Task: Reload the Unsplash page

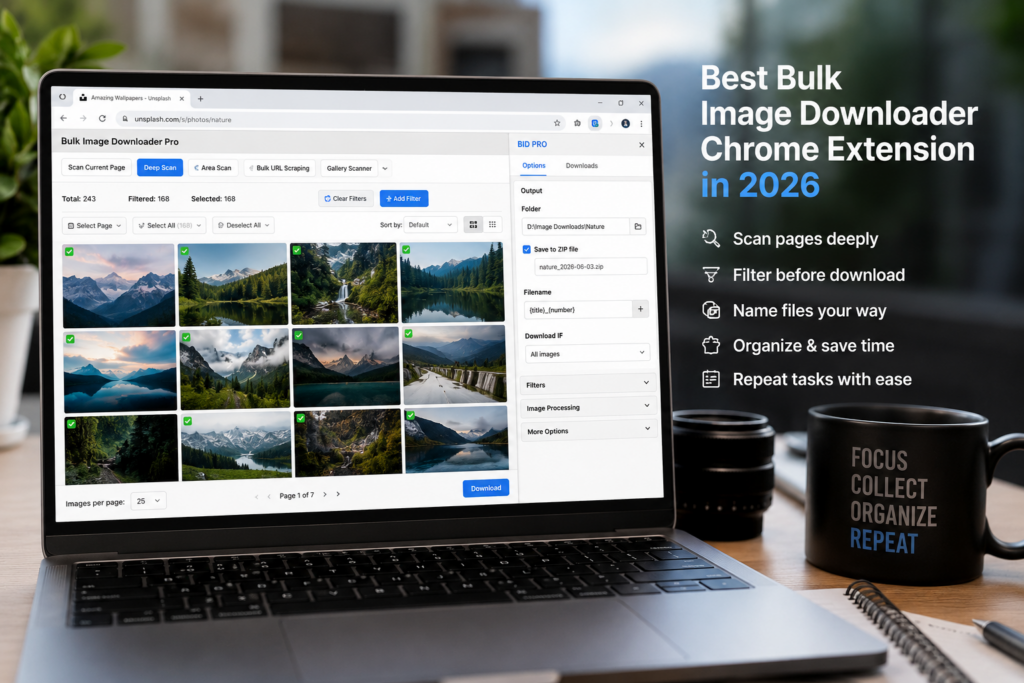Action: tap(103, 118)
